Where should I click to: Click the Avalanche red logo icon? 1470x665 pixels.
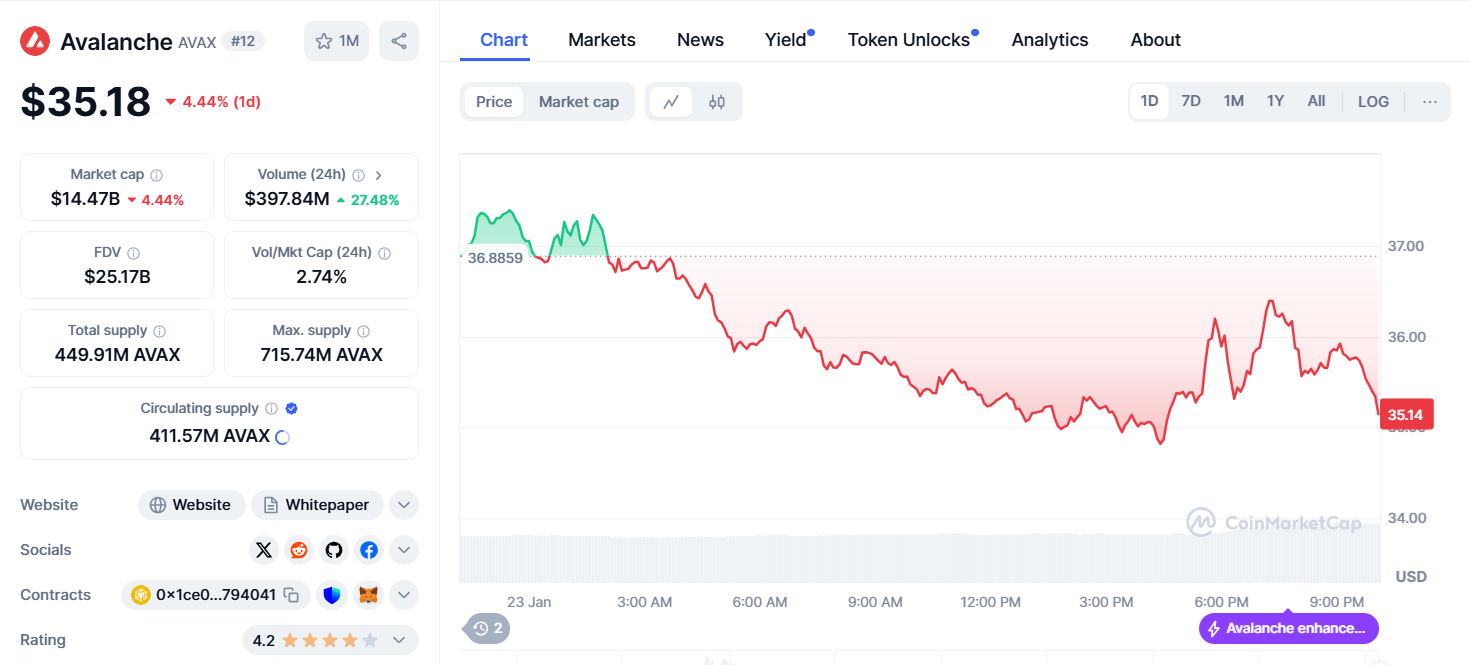[x=35, y=41]
